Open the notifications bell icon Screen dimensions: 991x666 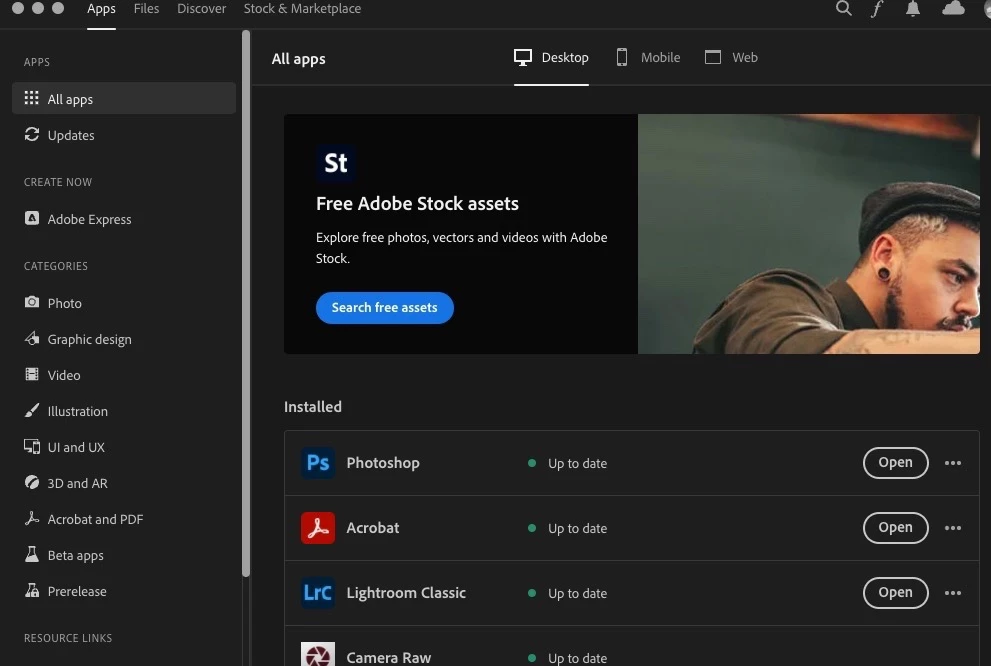point(913,8)
